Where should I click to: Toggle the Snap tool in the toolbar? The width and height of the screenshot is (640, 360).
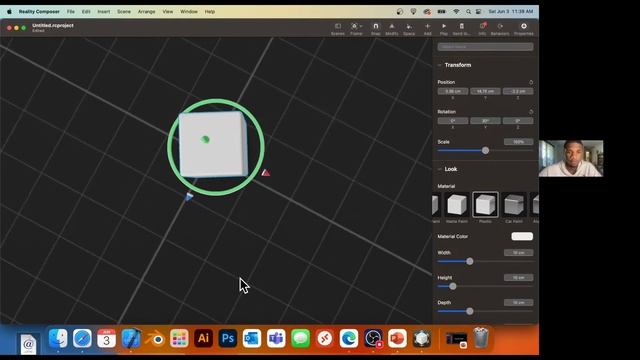point(376,29)
